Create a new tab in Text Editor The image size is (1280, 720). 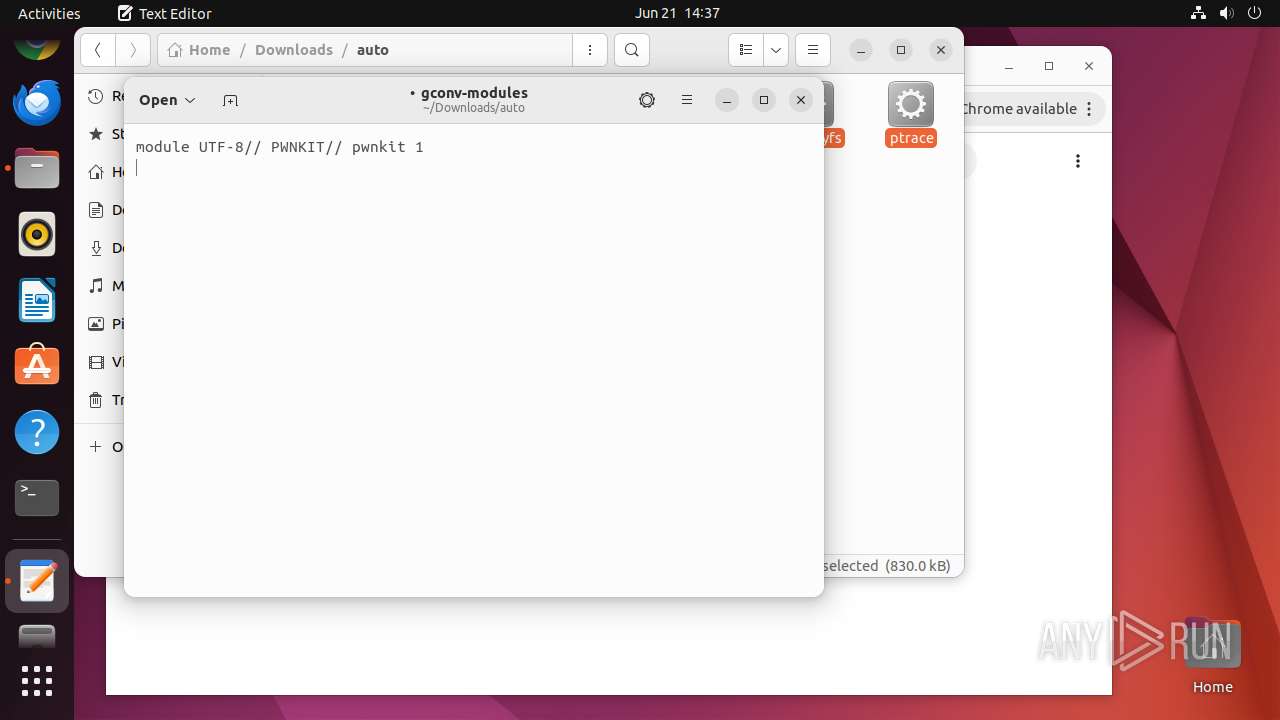[x=230, y=100]
